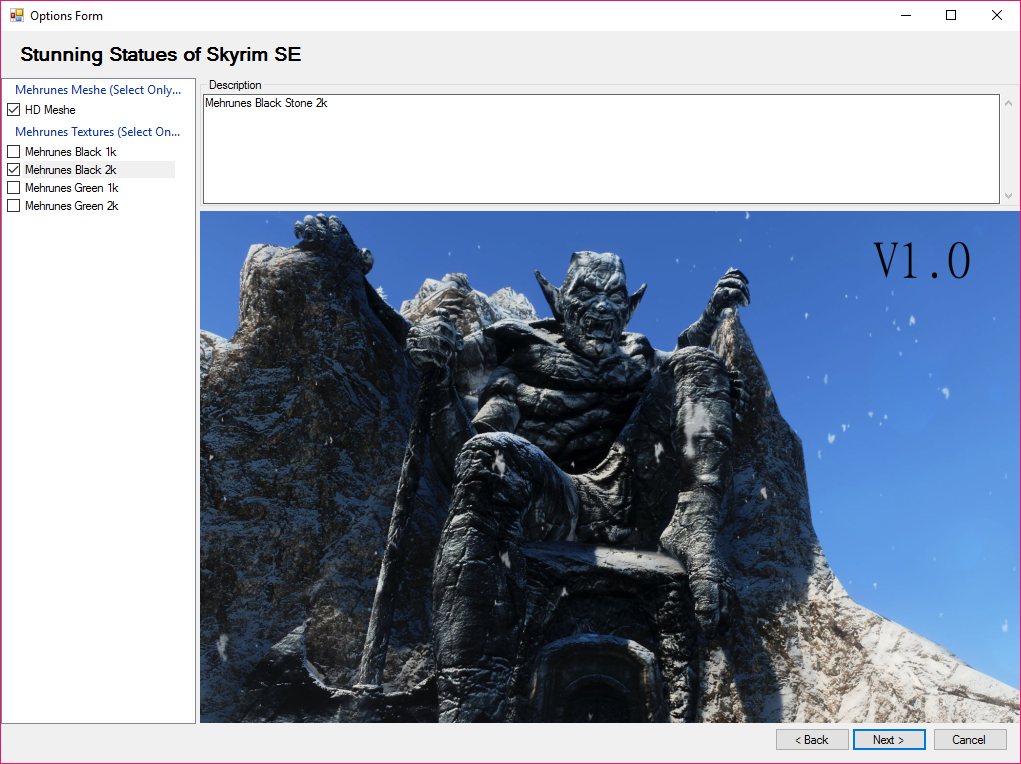1021x764 pixels.
Task: Click the Next button
Action: point(889,740)
